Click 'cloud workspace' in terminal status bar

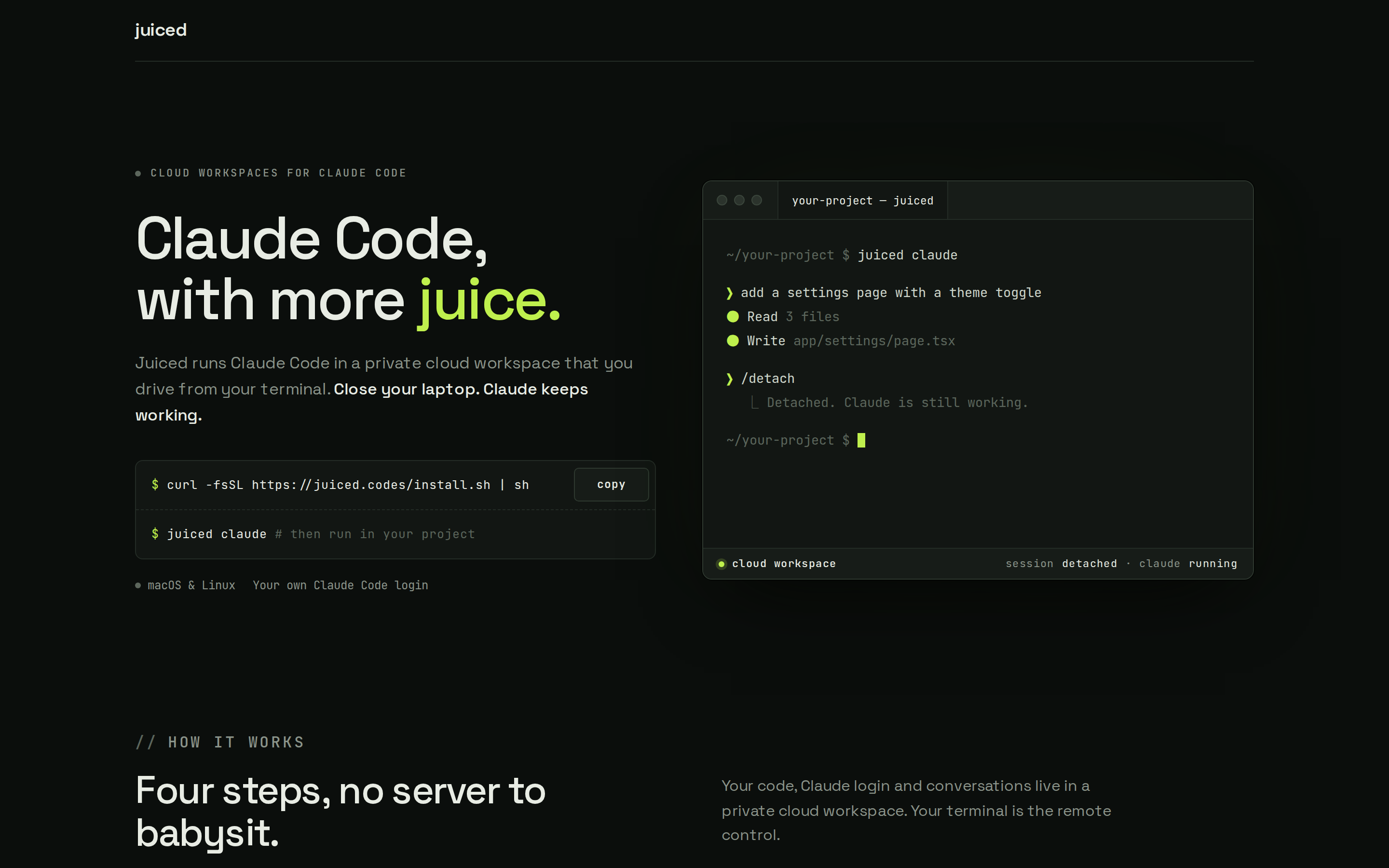coord(783,564)
